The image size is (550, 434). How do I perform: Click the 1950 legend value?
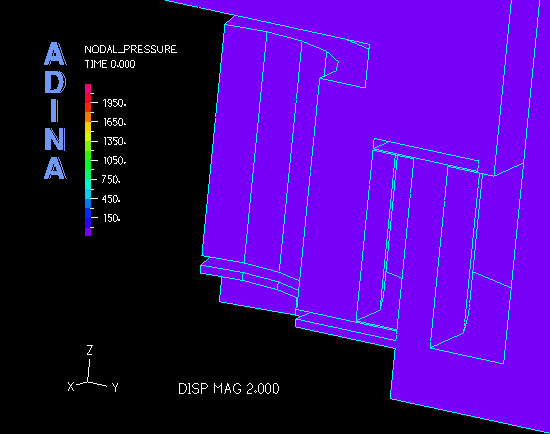[x=114, y=103]
